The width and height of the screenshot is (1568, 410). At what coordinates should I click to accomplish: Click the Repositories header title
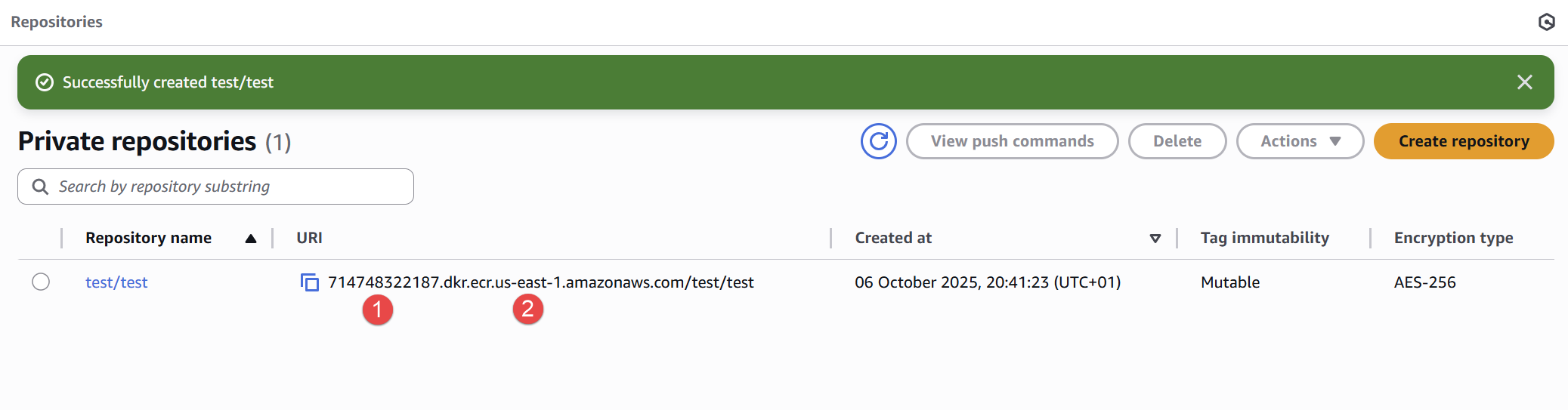pos(57,22)
